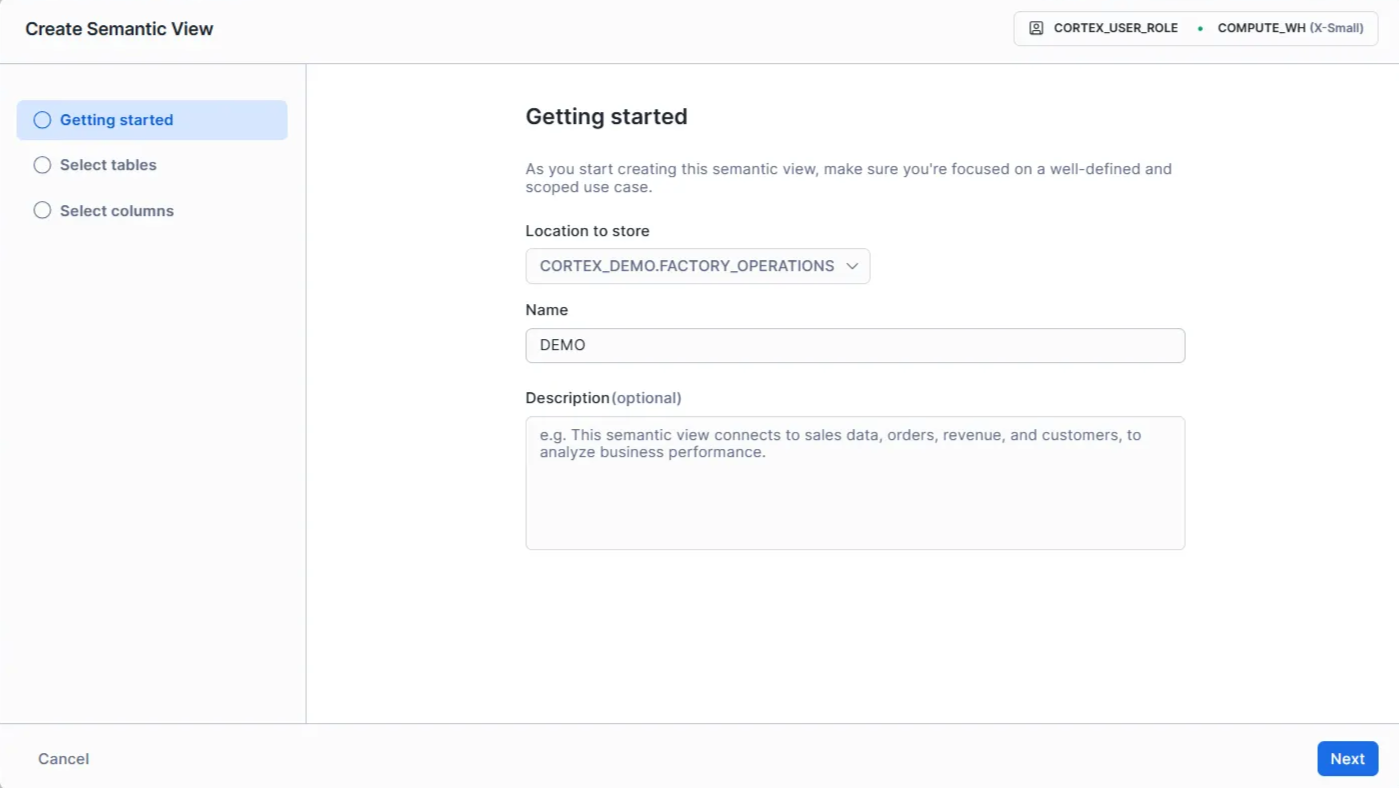Open the COMPUTE_WH (X-Small) warehouse selector

(x=1290, y=28)
